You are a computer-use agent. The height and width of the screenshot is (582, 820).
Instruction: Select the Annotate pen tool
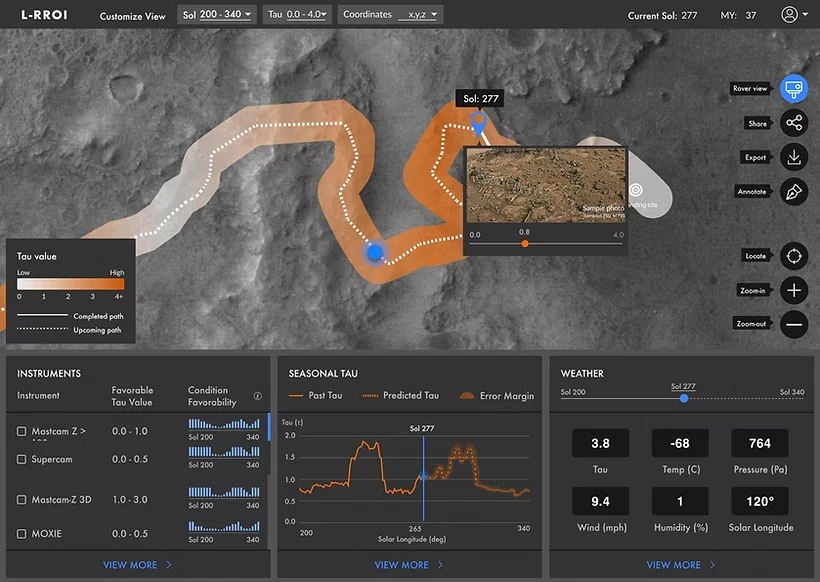794,192
